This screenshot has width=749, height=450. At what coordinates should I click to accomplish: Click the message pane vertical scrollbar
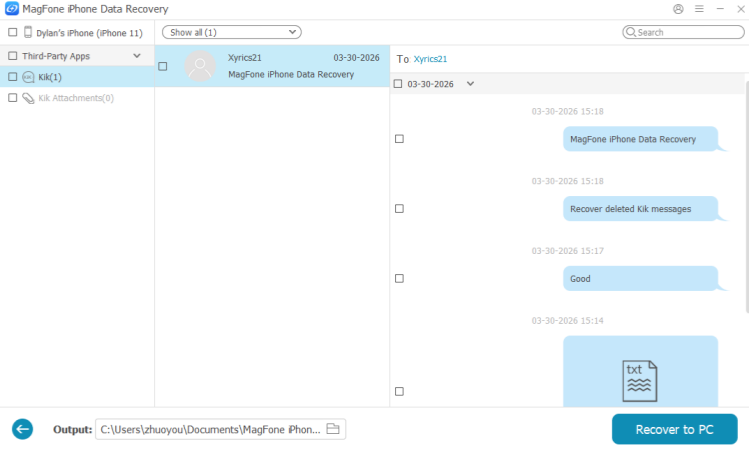747,196
